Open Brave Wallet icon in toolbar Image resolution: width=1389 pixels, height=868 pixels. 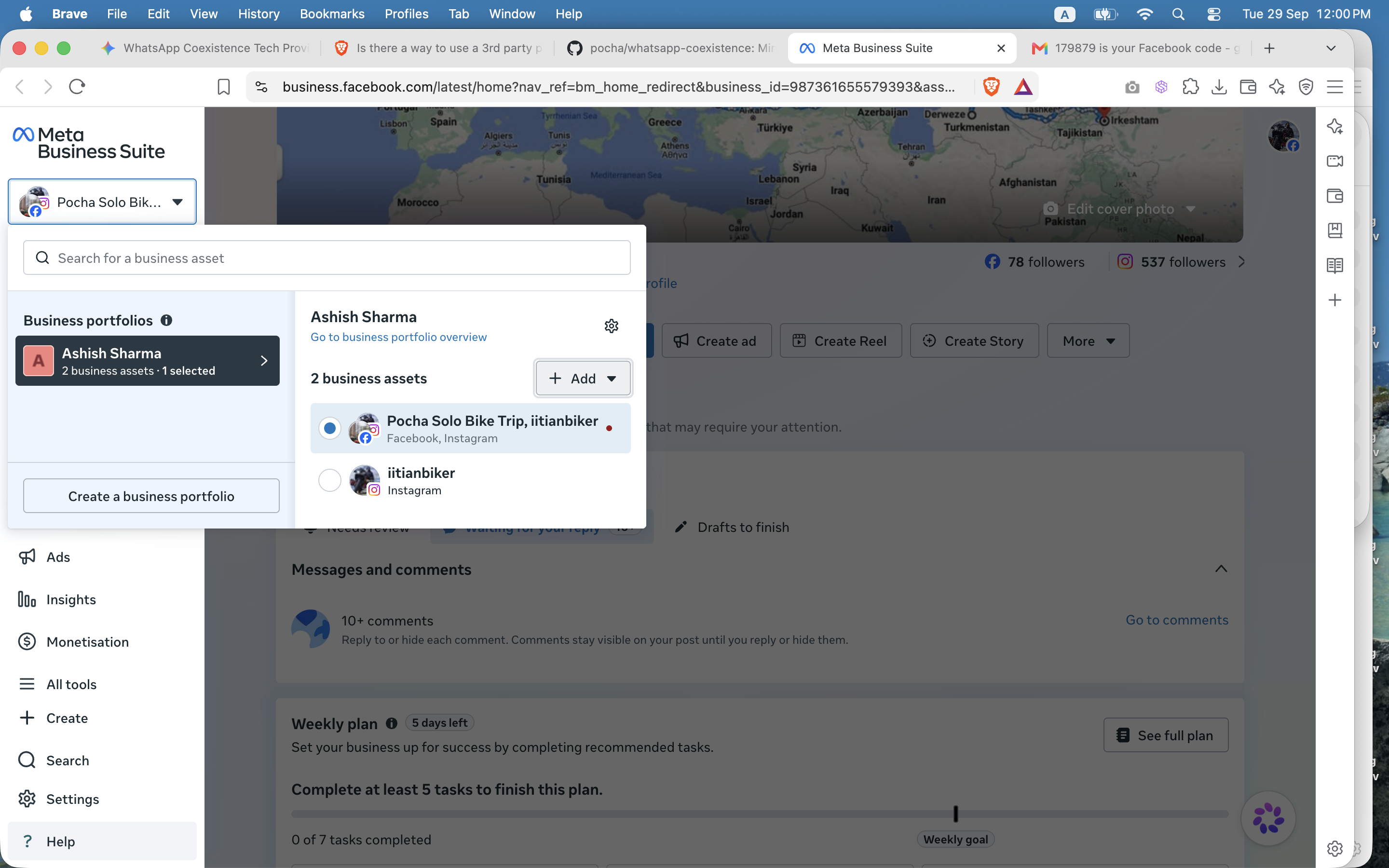(1248, 87)
